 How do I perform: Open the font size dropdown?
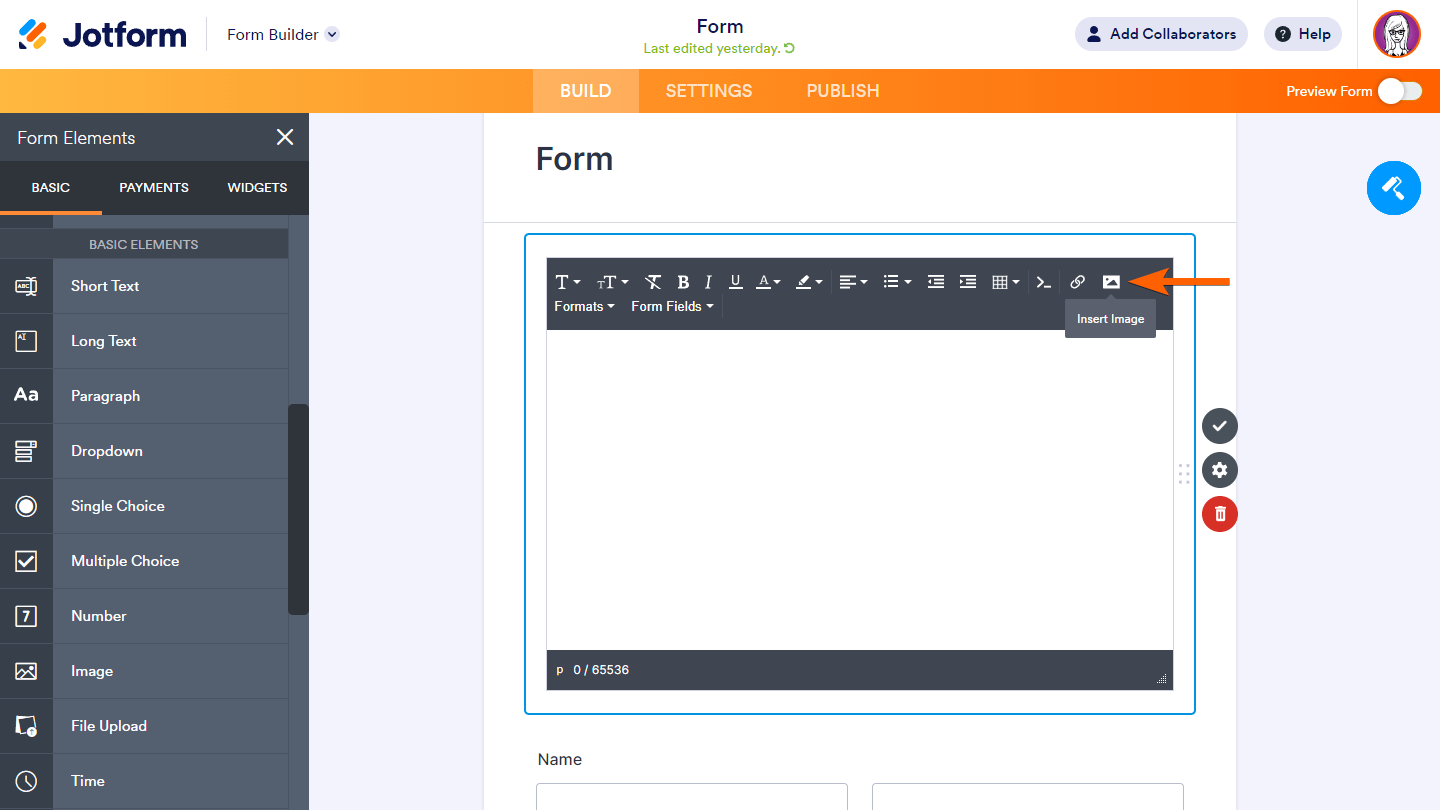[x=613, y=282]
